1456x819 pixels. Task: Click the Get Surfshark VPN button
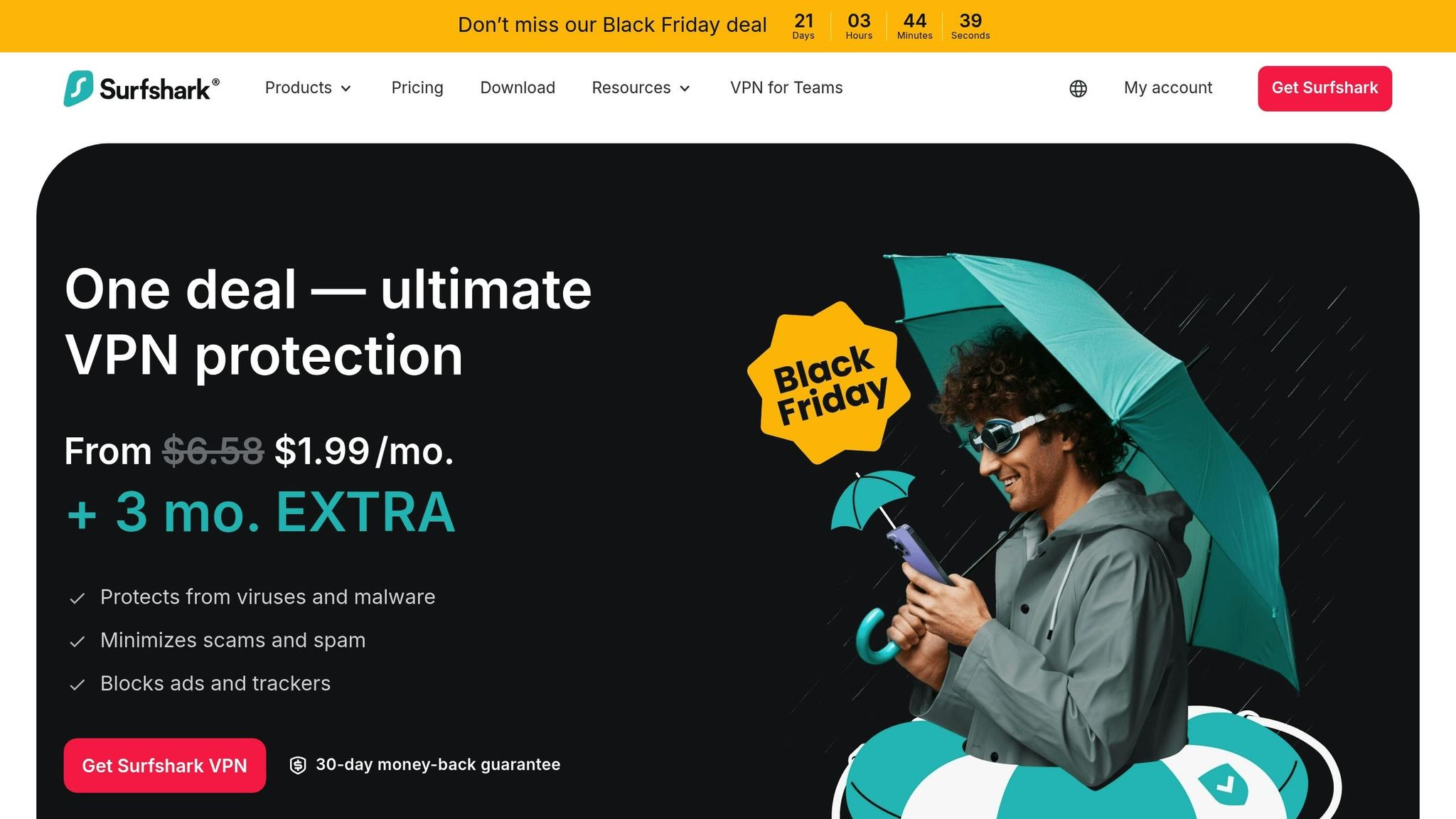tap(165, 765)
